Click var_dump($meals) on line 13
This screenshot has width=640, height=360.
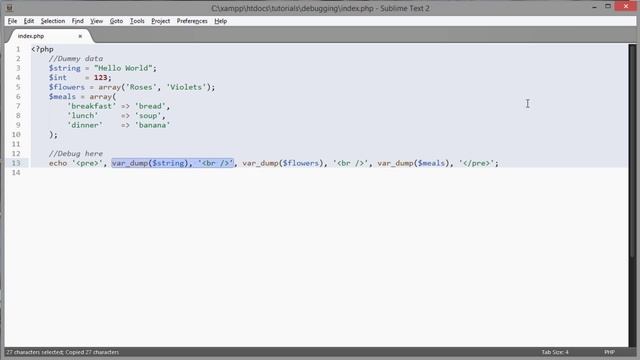click(x=413, y=163)
